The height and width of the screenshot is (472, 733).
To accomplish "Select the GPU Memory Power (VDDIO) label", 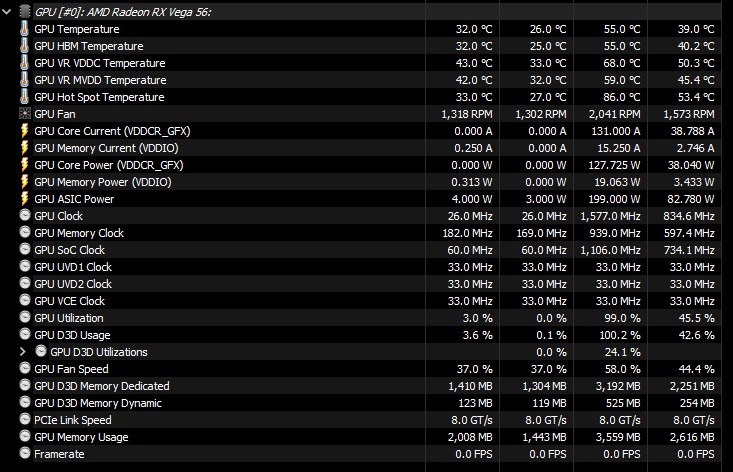I will pos(103,182).
